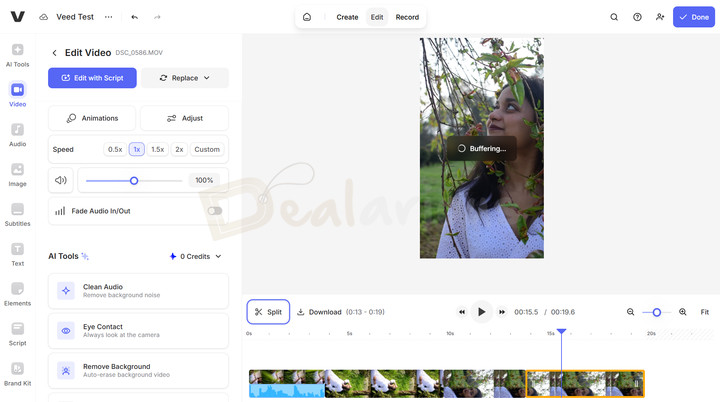The width and height of the screenshot is (720, 402).
Task: Click the cloud save status icon
Action: 44,17
